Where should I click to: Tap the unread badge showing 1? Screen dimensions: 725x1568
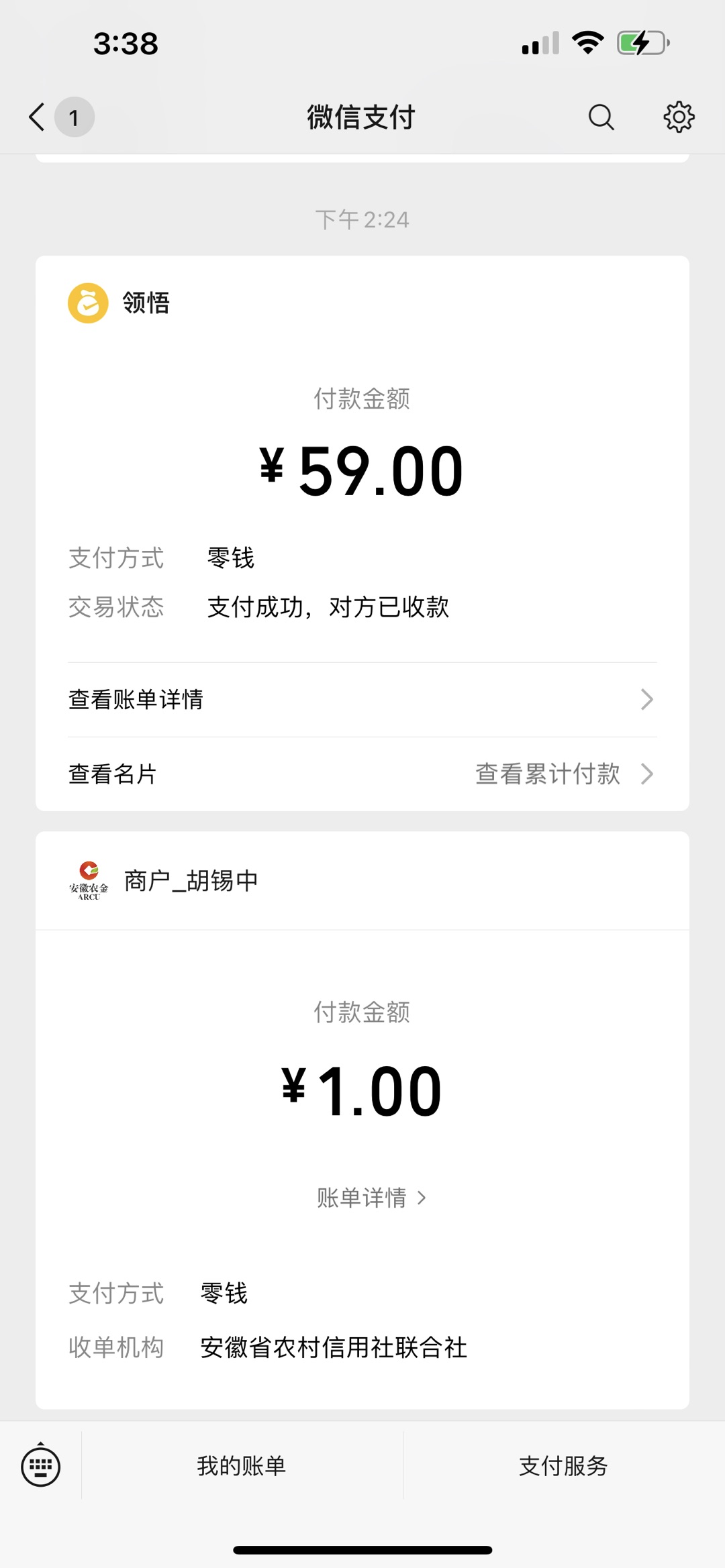74,117
